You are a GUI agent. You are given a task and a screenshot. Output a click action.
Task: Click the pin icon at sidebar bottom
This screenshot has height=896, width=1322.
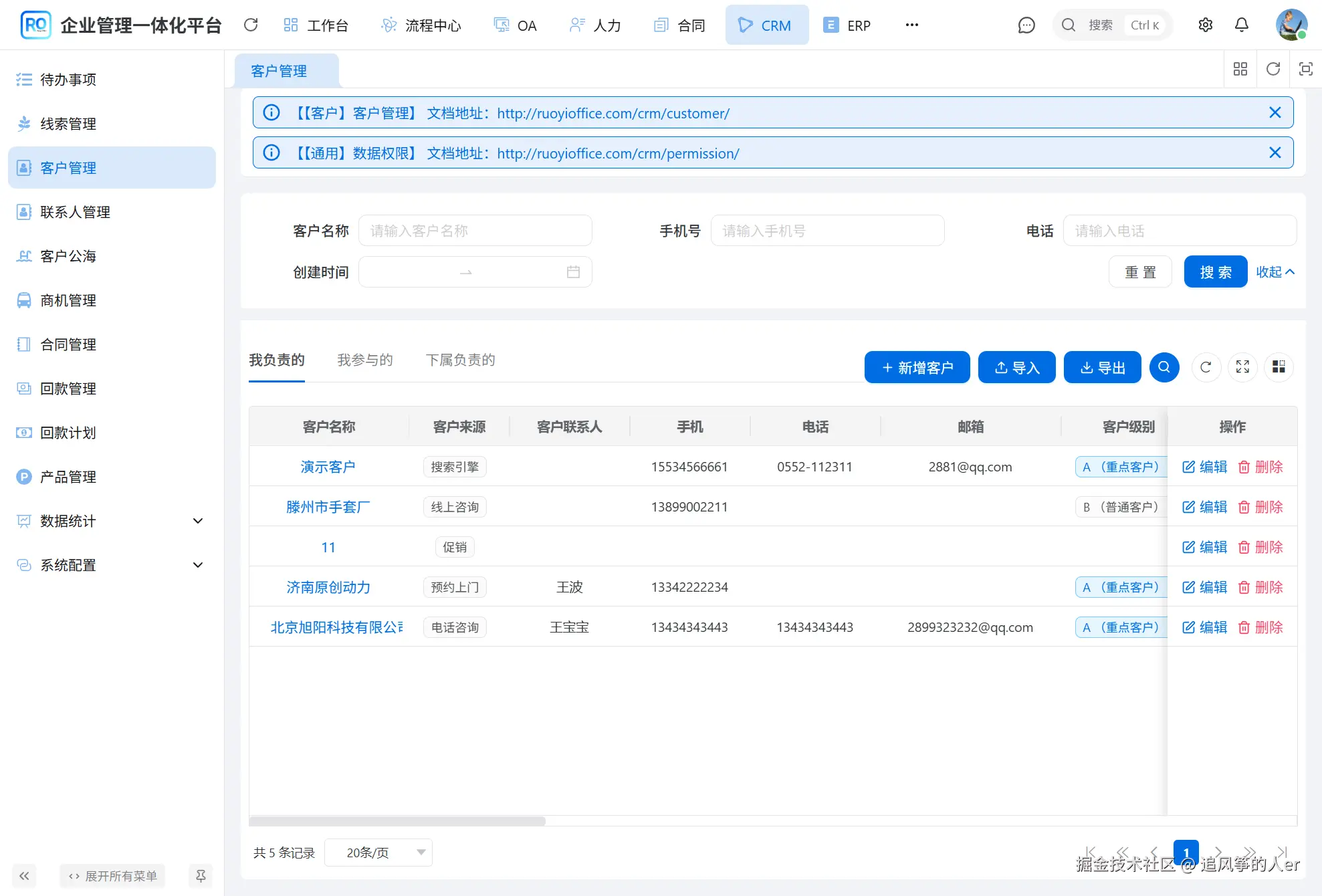coord(201,876)
